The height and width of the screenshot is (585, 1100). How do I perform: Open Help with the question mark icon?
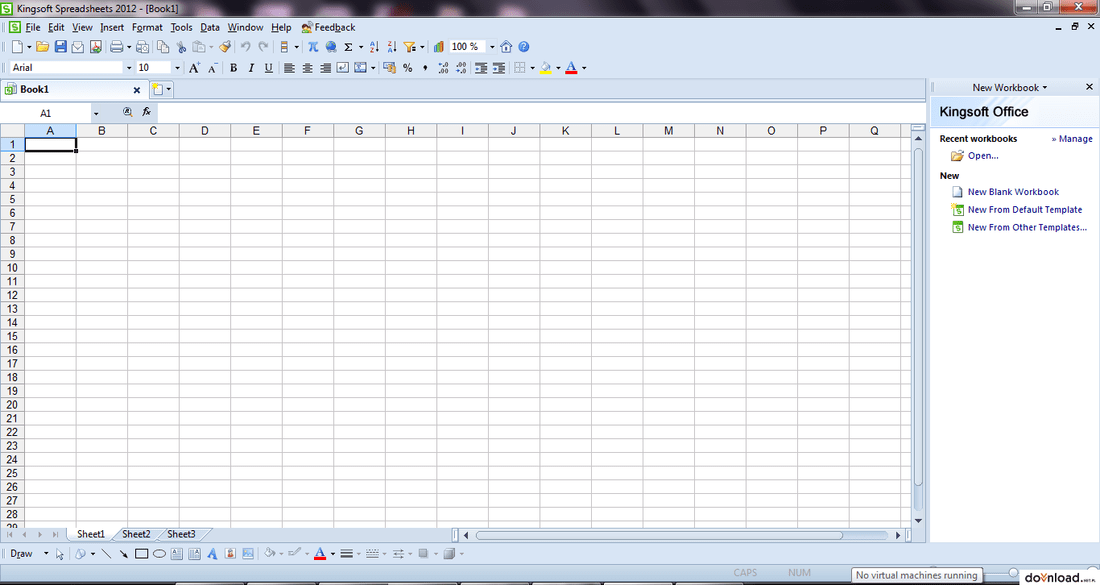coord(523,47)
